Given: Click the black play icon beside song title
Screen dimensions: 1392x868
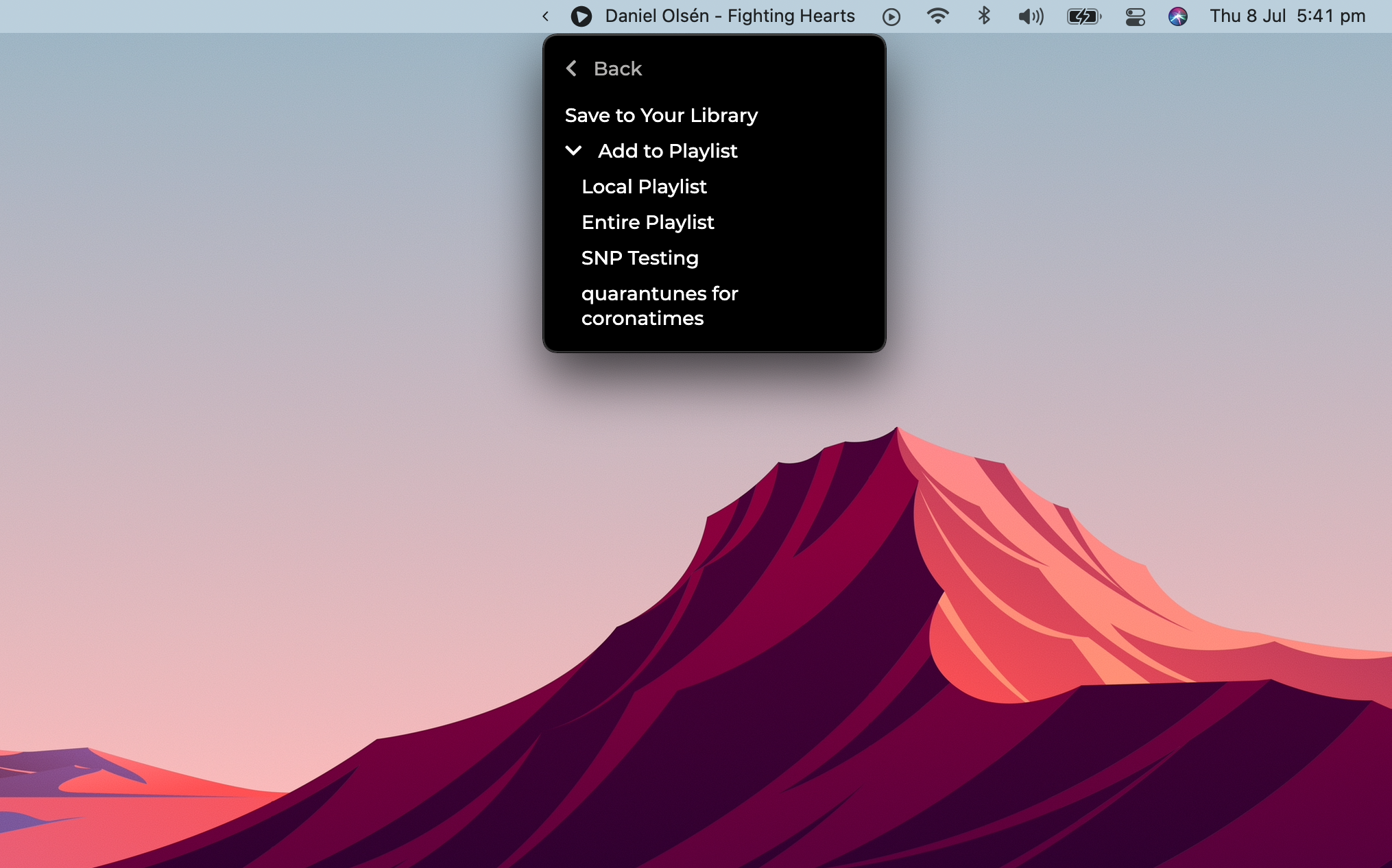Looking at the screenshot, I should pyautogui.click(x=581, y=16).
